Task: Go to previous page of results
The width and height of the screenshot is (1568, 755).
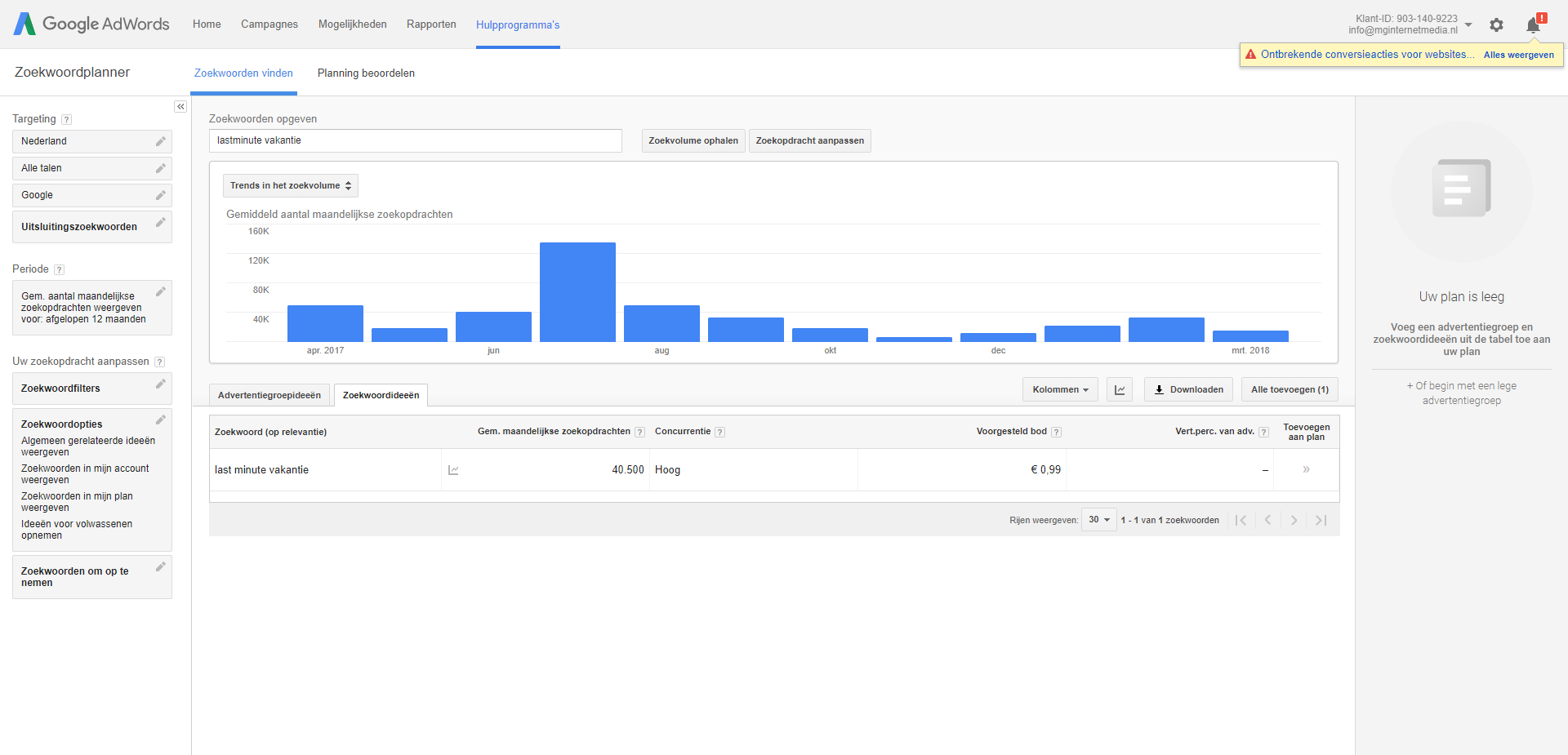Action: tap(1267, 520)
